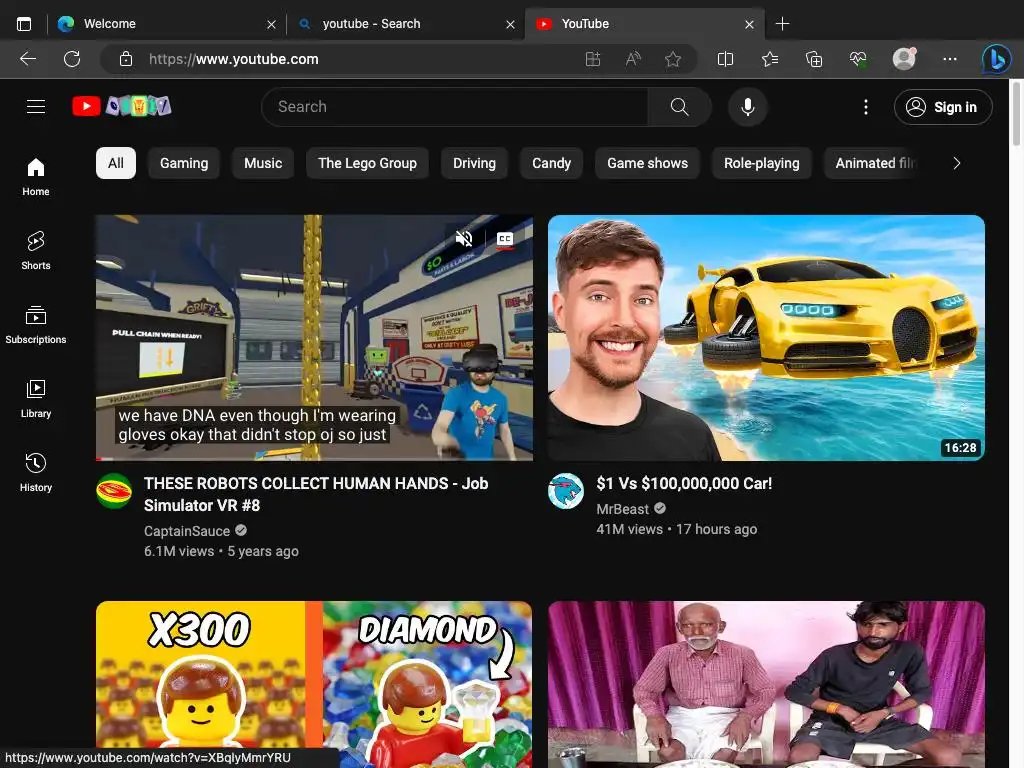The image size is (1024, 768).
Task: Open the tab actions menu icon
Action: pyautogui.click(x=24, y=24)
